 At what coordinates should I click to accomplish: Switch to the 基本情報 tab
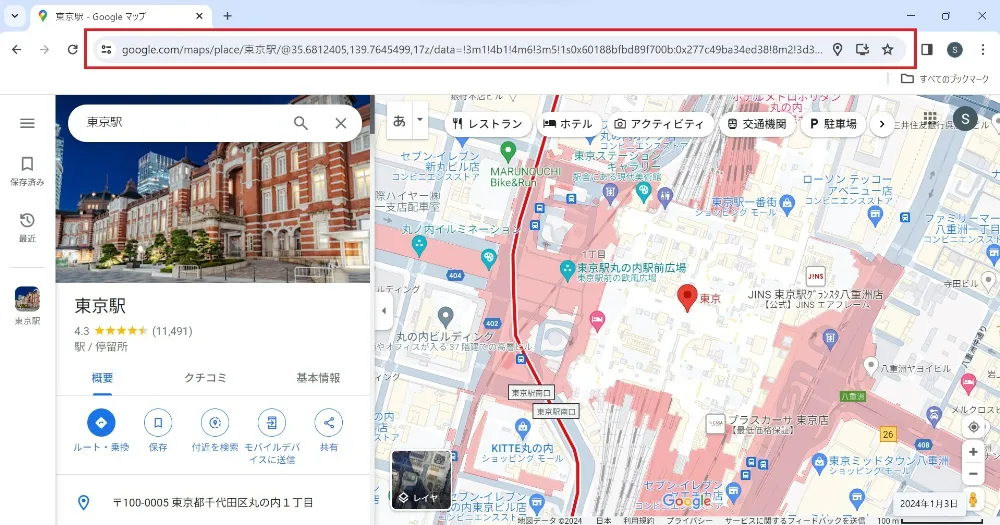[318, 378]
